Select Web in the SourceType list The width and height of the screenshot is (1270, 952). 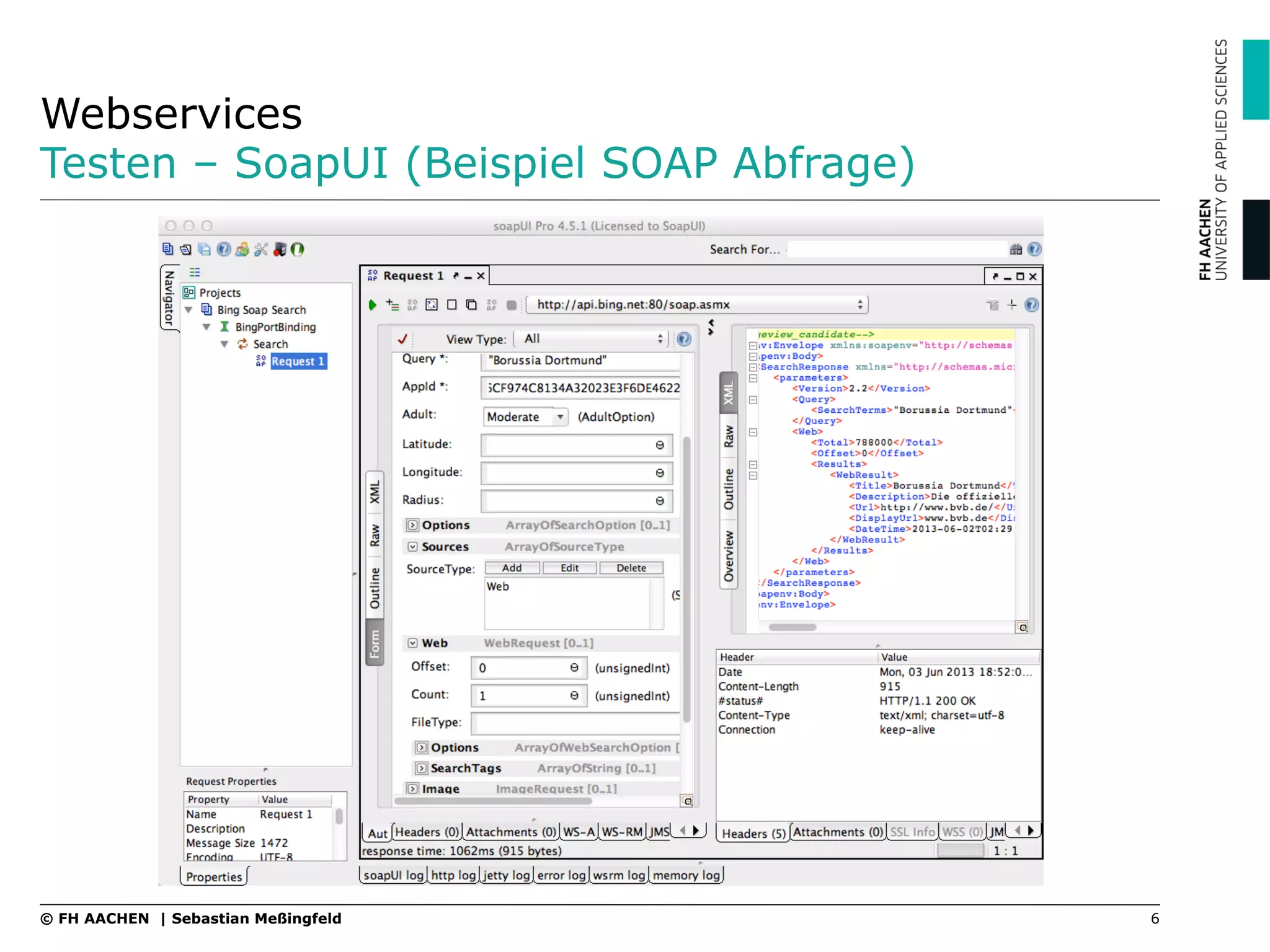498,586
